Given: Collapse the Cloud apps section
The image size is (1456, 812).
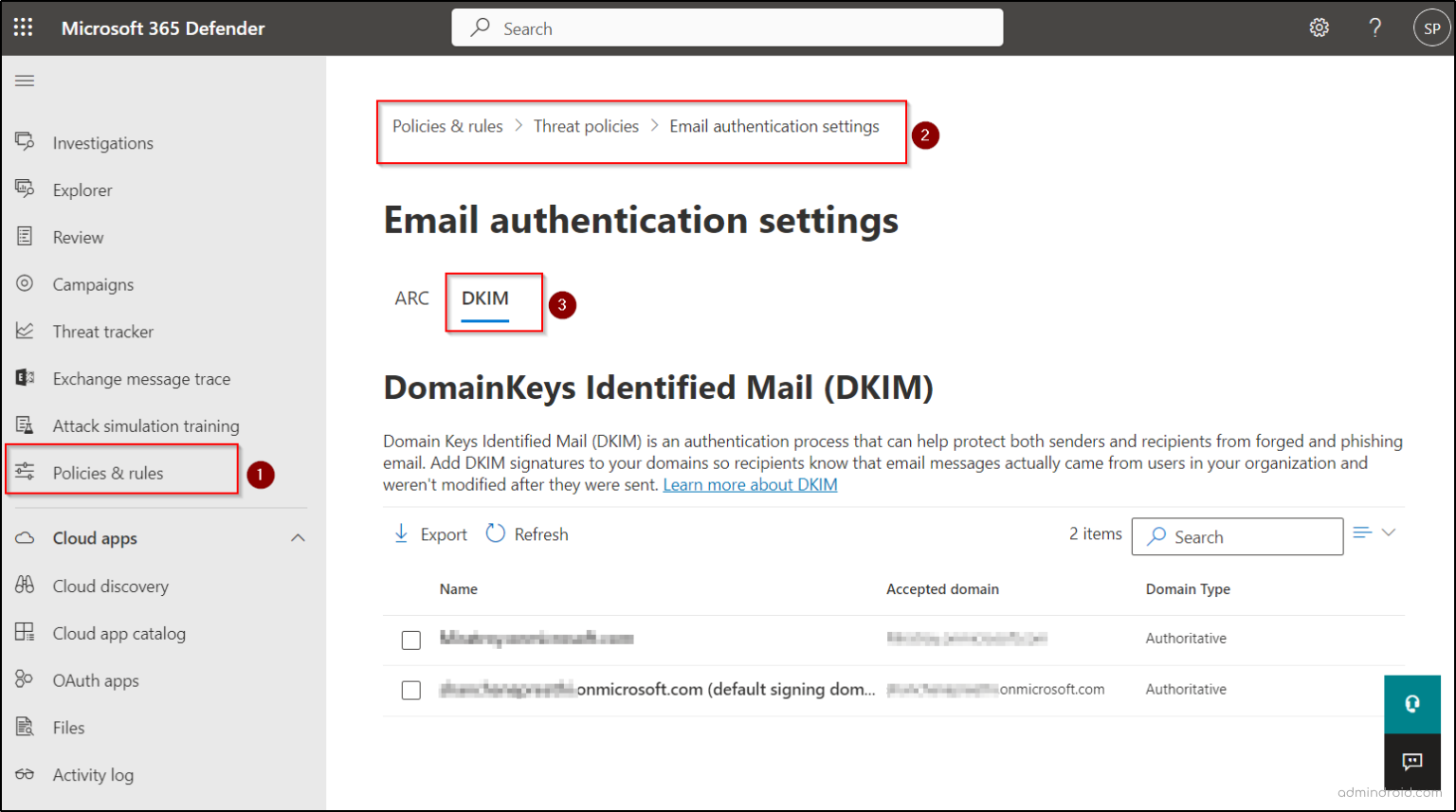Looking at the screenshot, I should [298, 537].
